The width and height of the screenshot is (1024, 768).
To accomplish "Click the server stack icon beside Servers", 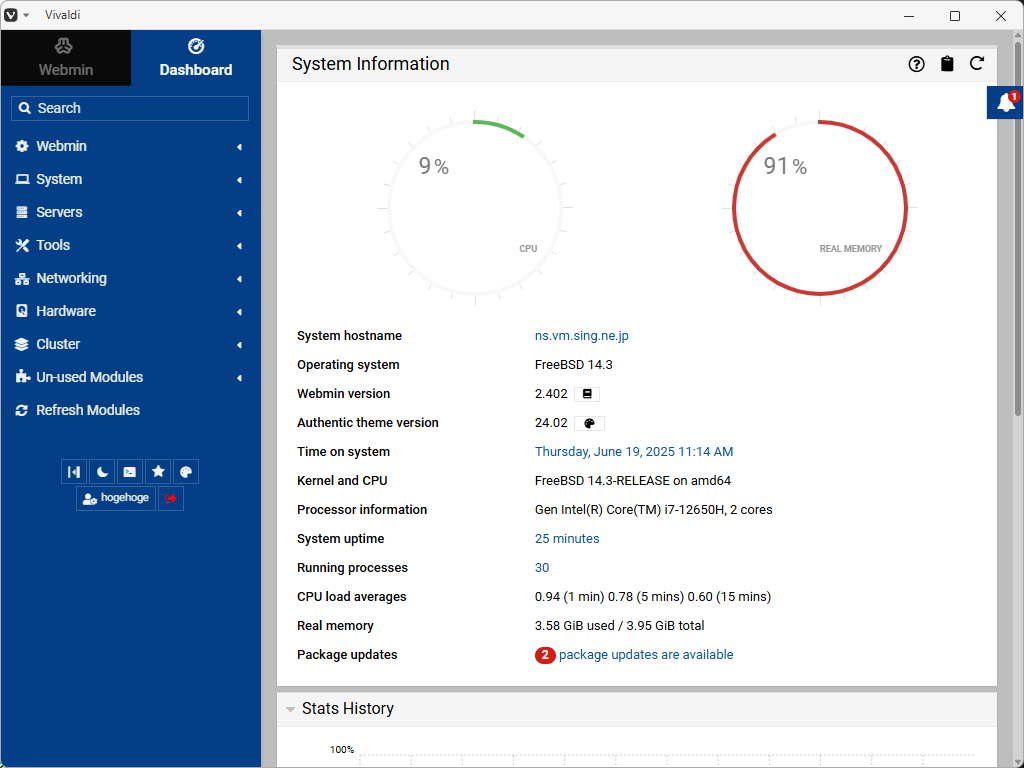I will click(x=22, y=212).
